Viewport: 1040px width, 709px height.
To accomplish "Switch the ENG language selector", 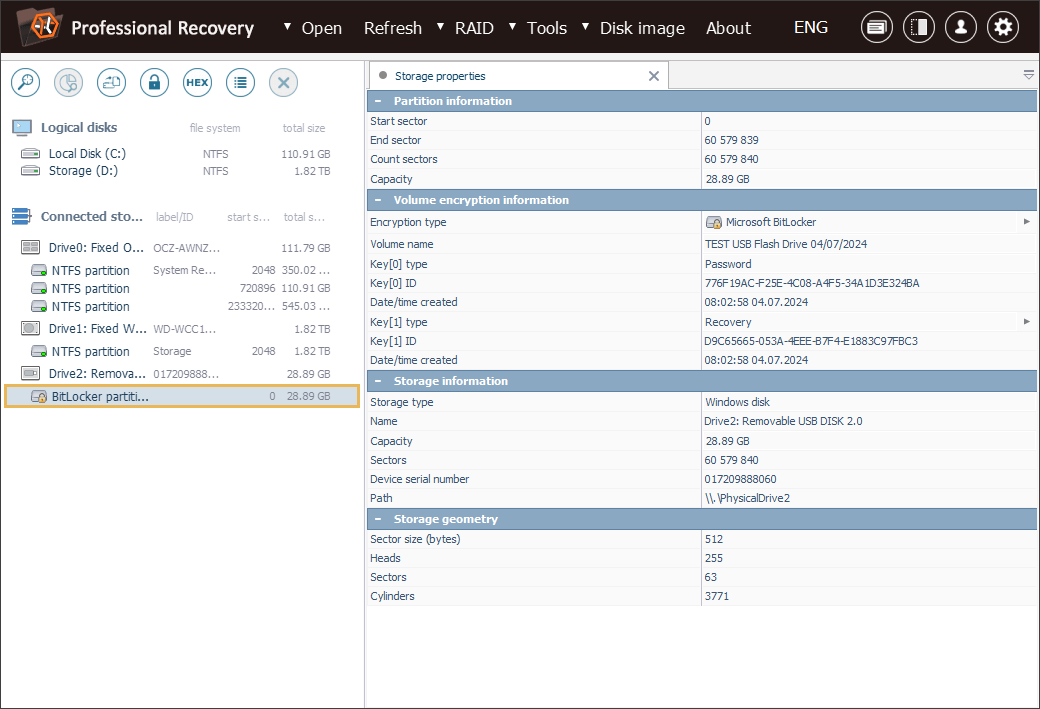I will (811, 27).
